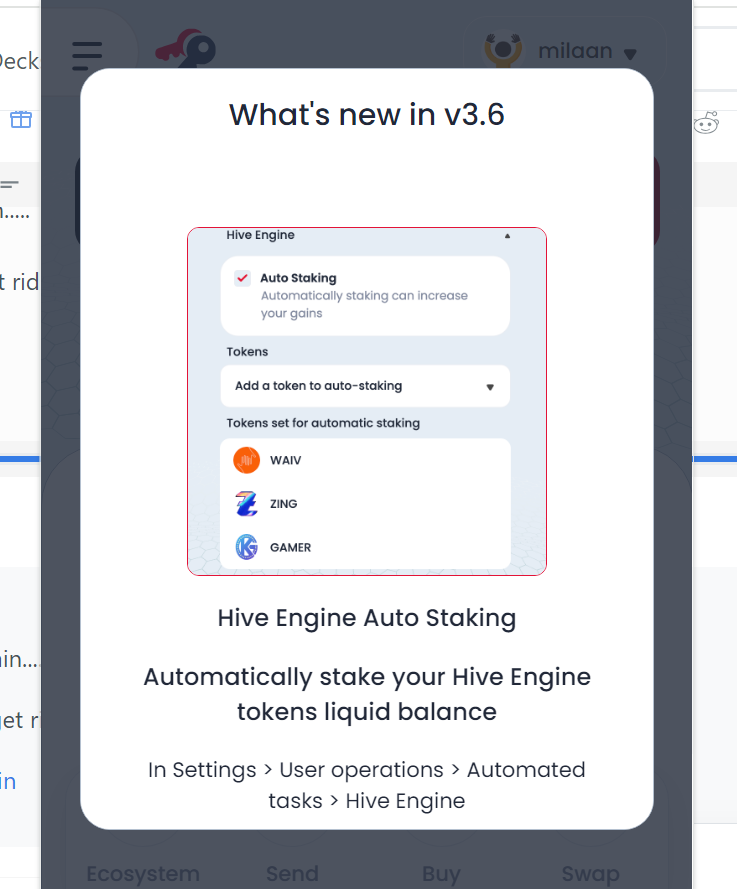Click the Hive Engine Auto Staking title
The width and height of the screenshot is (737, 889).
pyautogui.click(x=367, y=618)
